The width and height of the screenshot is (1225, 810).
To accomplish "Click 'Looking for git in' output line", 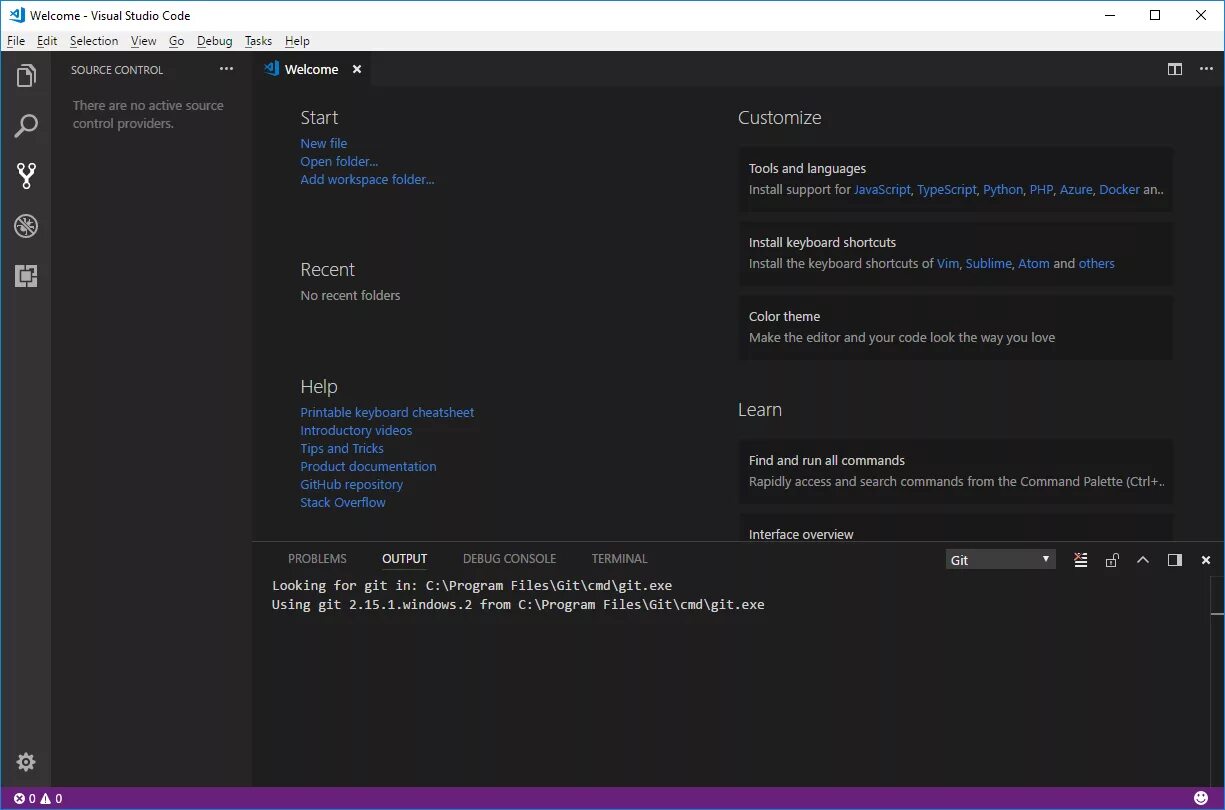I will pos(472,585).
